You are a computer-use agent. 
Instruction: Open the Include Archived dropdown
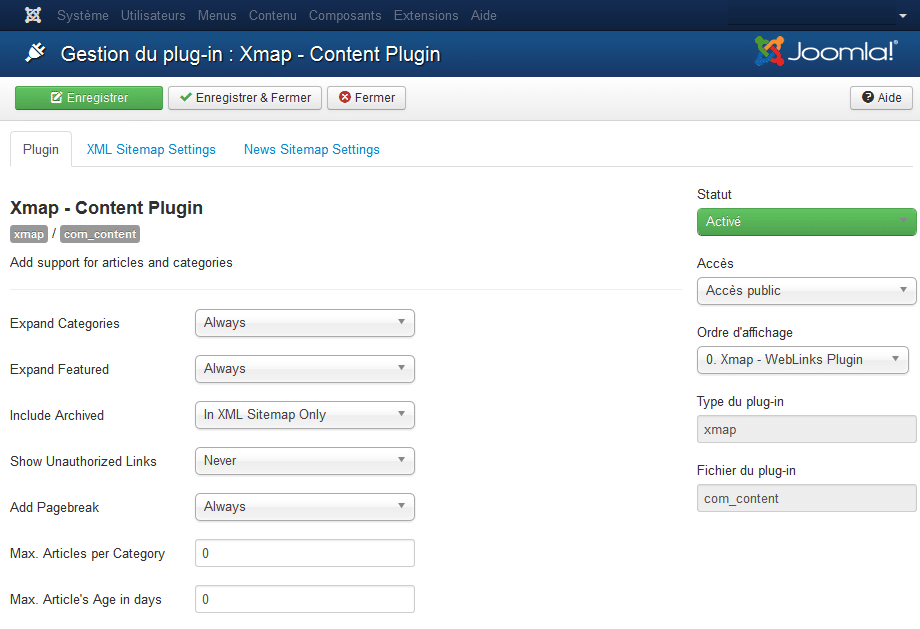pyautogui.click(x=304, y=415)
